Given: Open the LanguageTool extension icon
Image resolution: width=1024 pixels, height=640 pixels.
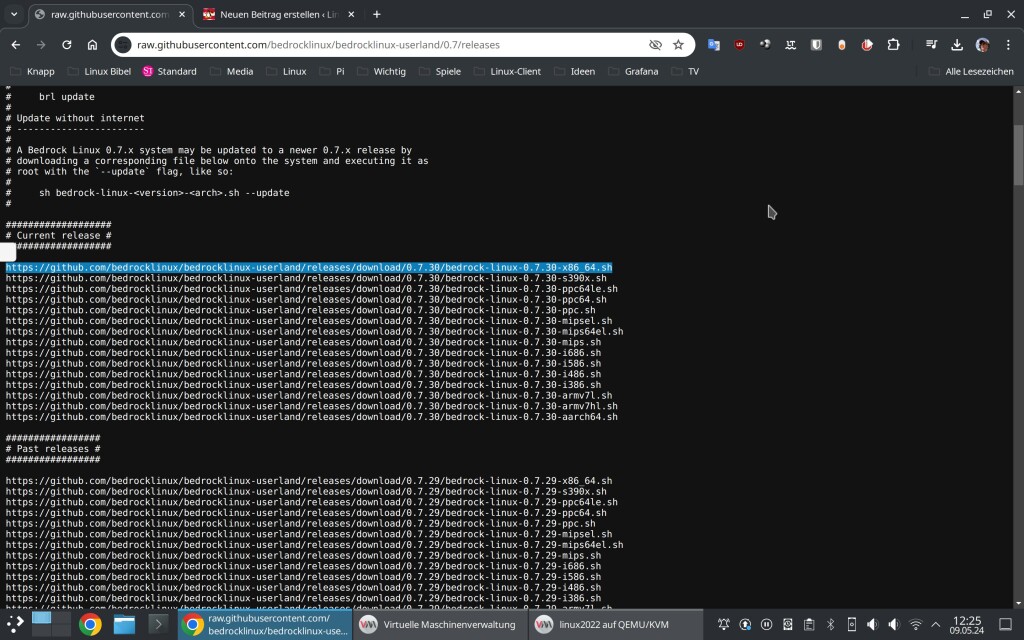Looking at the screenshot, I should 790,44.
